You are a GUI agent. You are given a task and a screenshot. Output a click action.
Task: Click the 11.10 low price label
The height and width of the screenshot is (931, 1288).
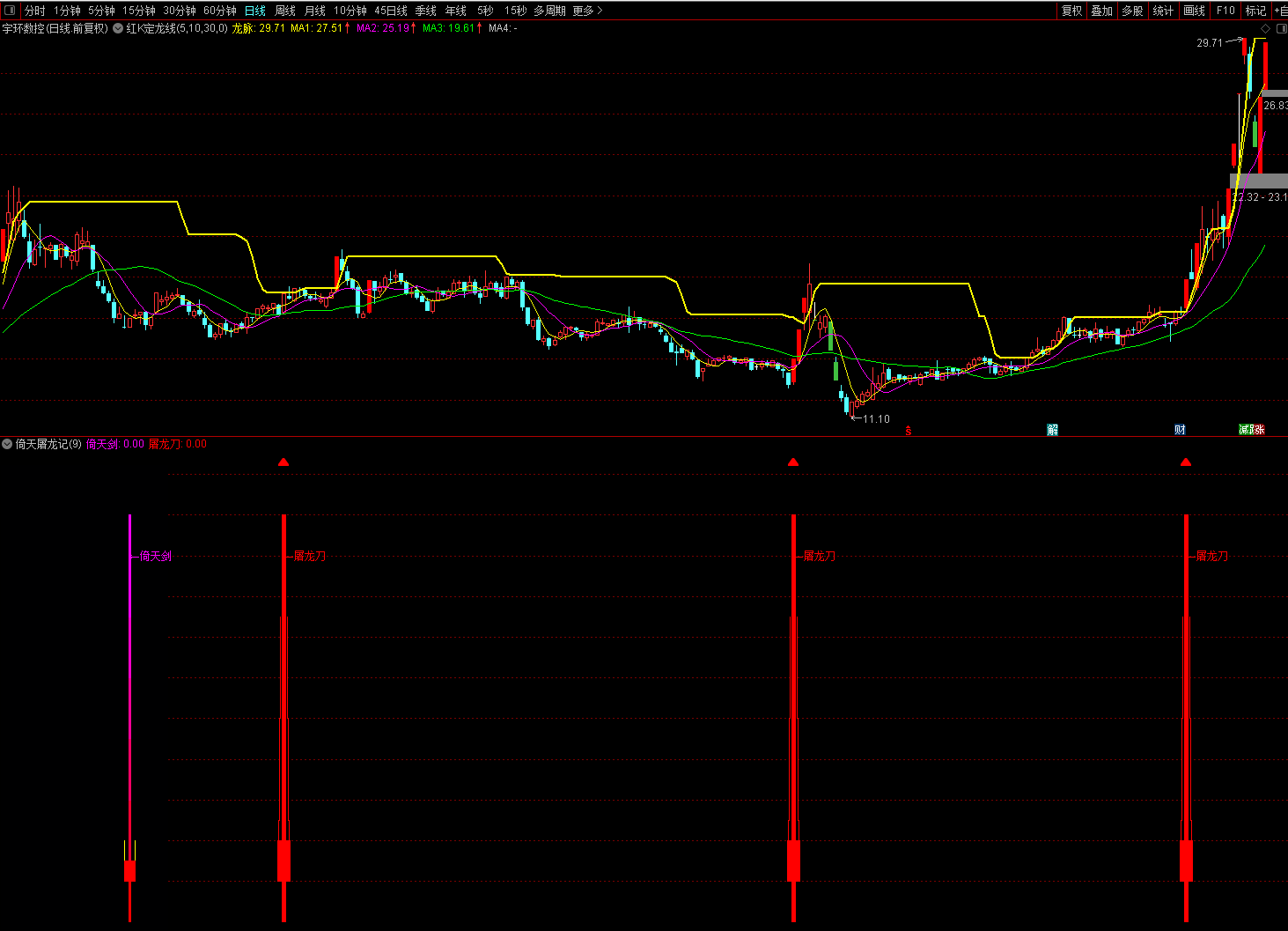click(x=876, y=419)
